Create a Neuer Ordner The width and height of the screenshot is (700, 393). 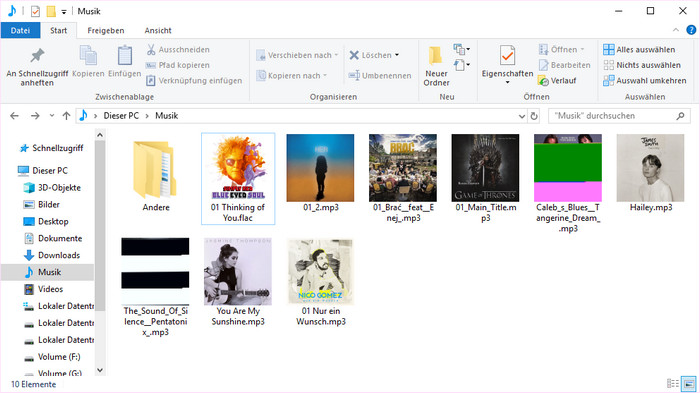click(x=436, y=66)
